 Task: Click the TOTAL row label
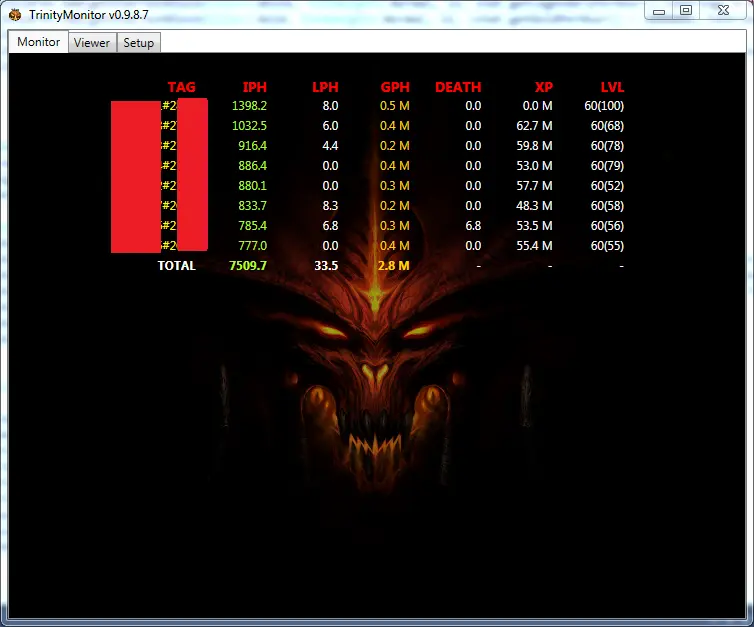point(176,266)
